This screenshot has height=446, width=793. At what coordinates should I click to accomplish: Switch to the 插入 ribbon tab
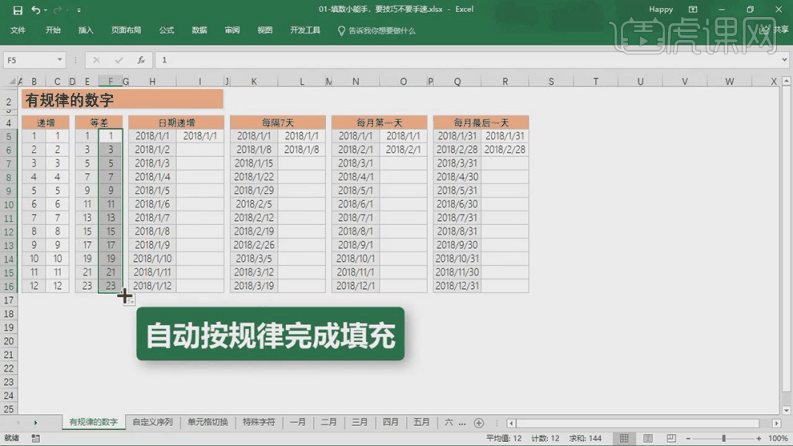(x=86, y=30)
